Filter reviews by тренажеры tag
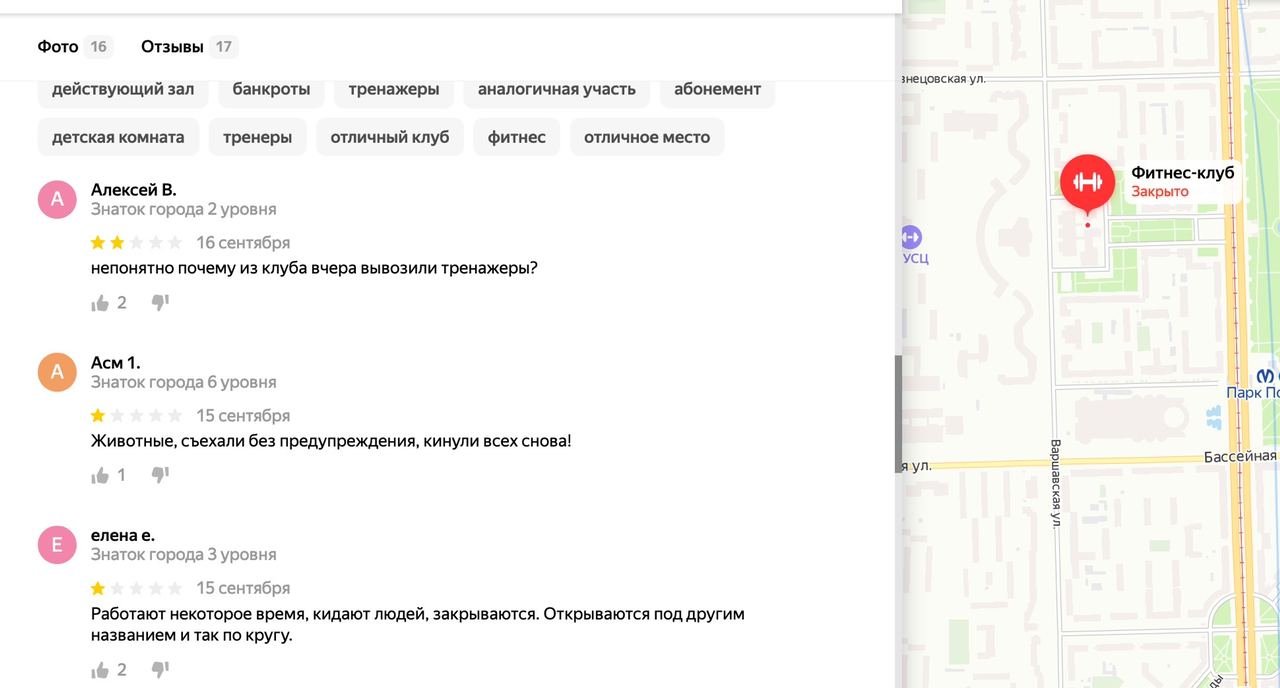 393,89
